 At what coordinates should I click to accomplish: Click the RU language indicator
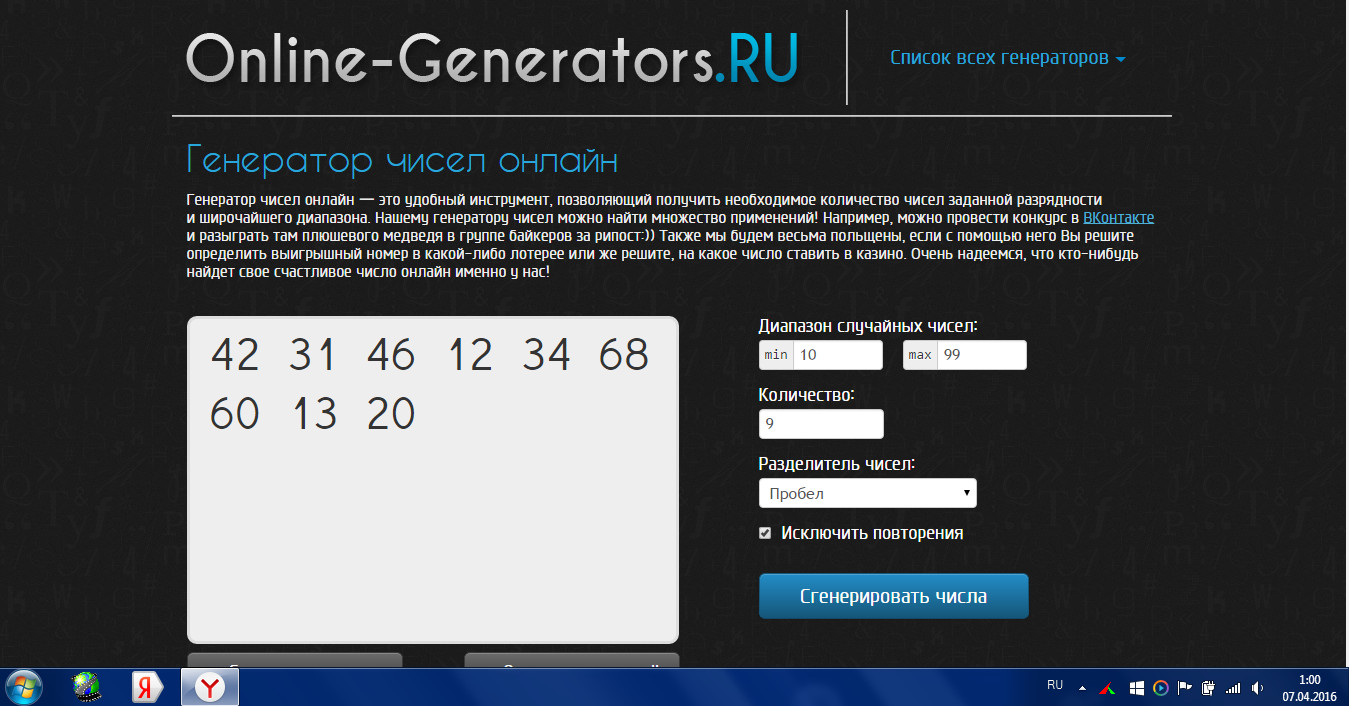click(1054, 685)
